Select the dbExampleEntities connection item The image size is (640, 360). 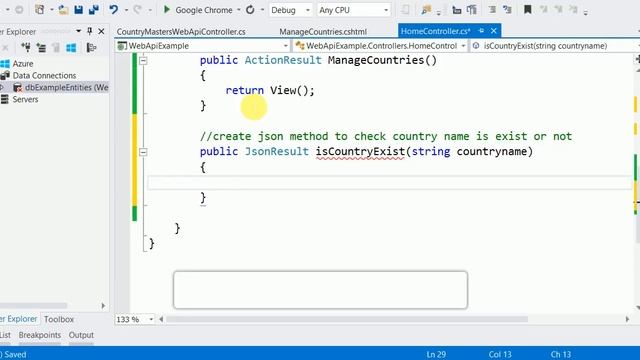67,87
